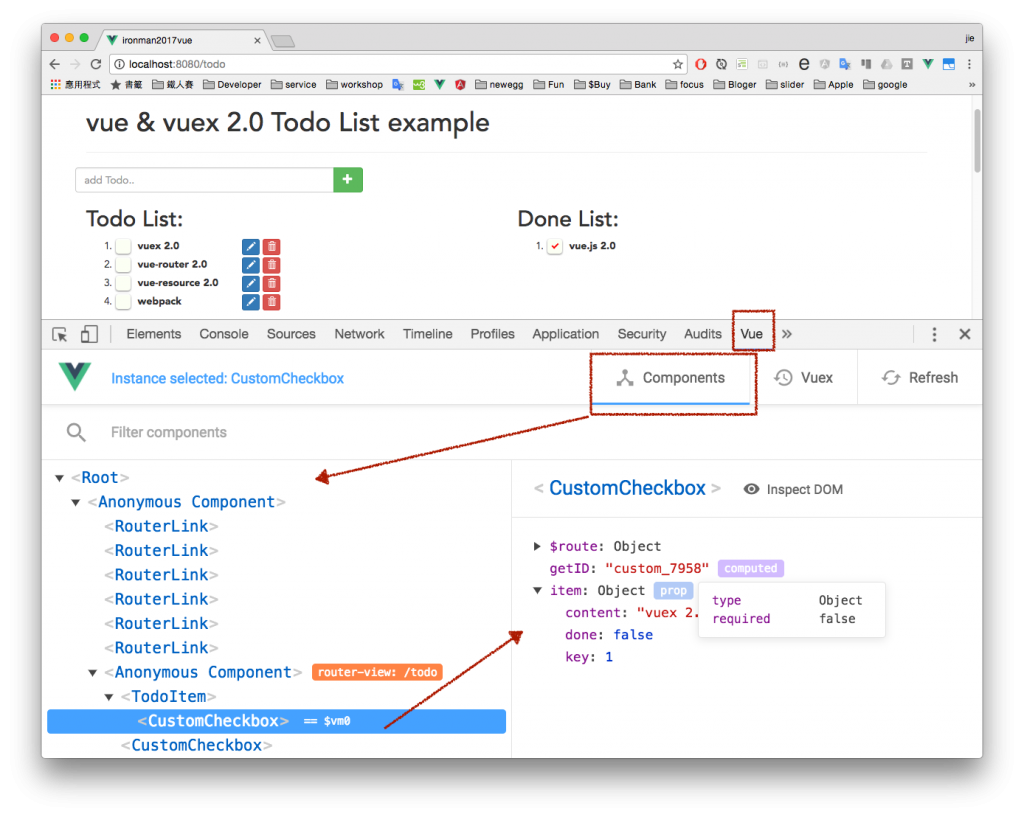This screenshot has height=817, width=1024.
Task: Open the google bookmarks folder
Action: 886,84
